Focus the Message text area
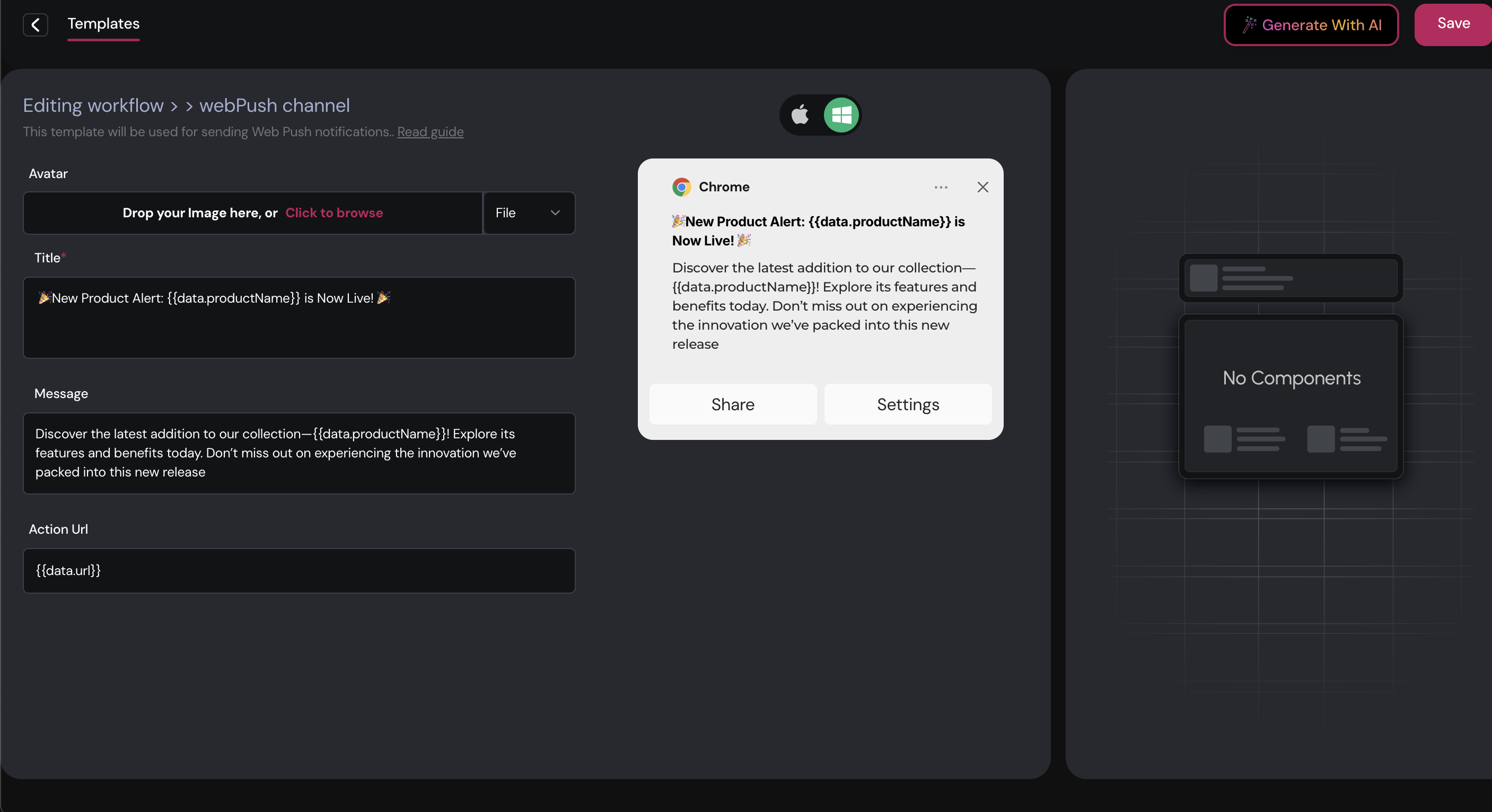 point(299,453)
